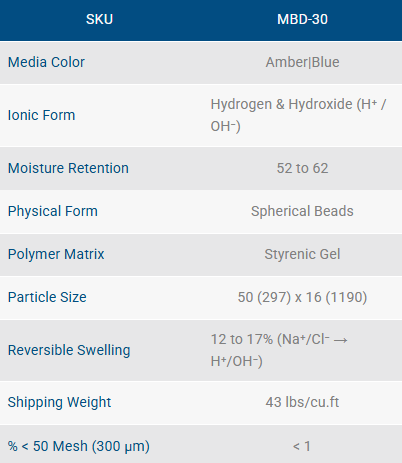The width and height of the screenshot is (402, 463).
Task: Click the 50 (297) x 16 (1190) value
Action: click(x=302, y=297)
